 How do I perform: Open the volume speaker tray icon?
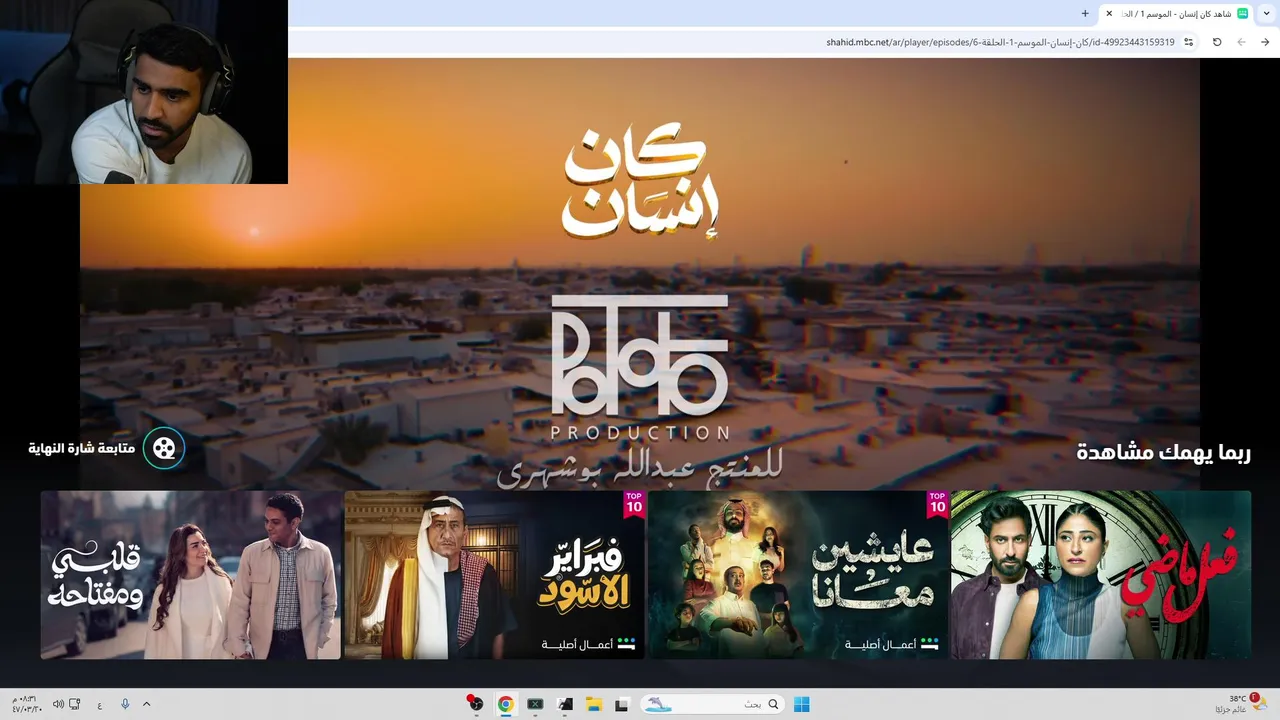coord(58,704)
